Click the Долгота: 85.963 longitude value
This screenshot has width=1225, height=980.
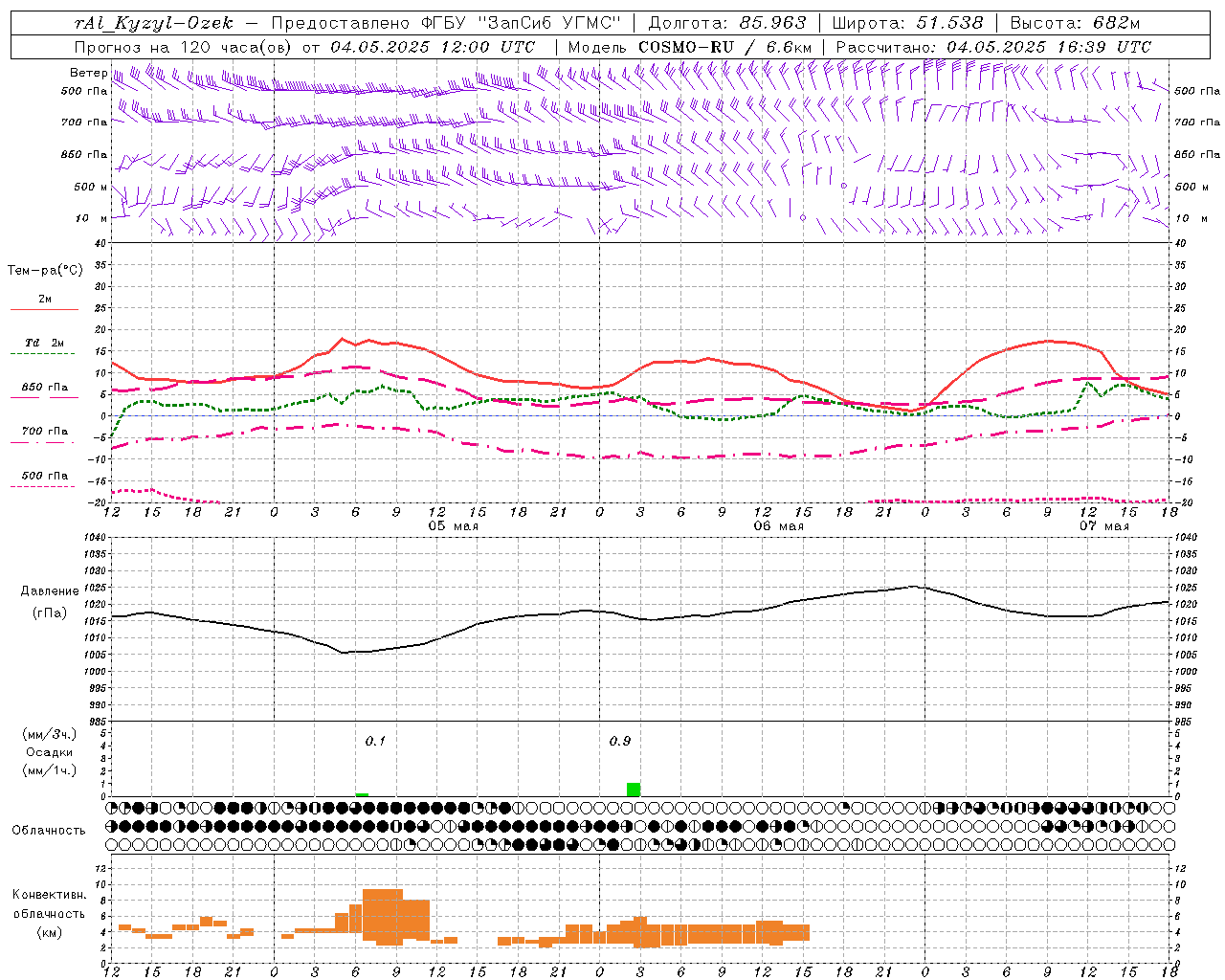(727, 23)
